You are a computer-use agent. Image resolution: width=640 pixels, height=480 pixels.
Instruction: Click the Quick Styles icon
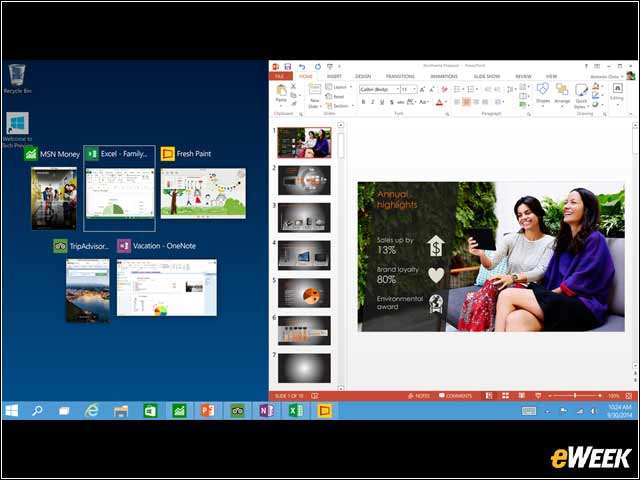[581, 90]
